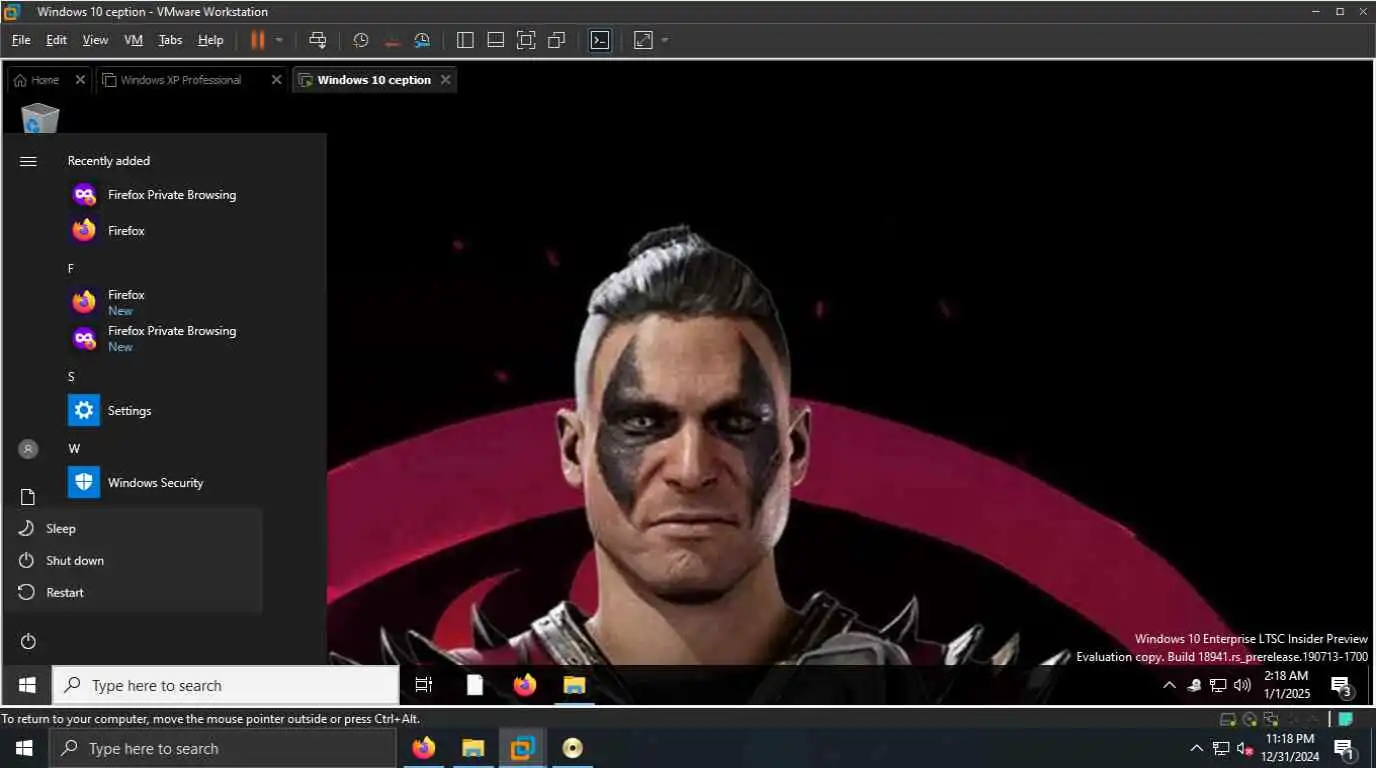Click the letter W group header
Viewport: 1376px width, 768px height.
coord(74,448)
